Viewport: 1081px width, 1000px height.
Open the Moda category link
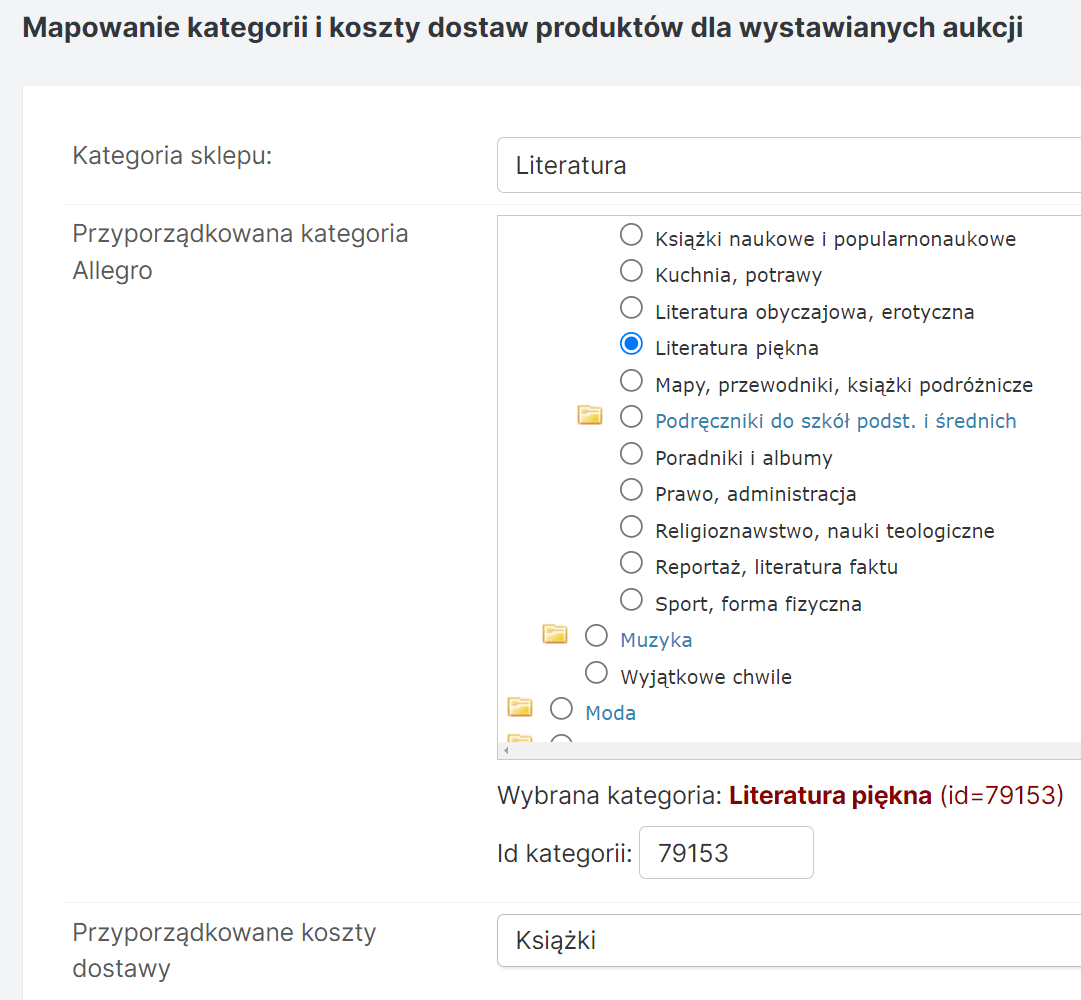pos(610,713)
